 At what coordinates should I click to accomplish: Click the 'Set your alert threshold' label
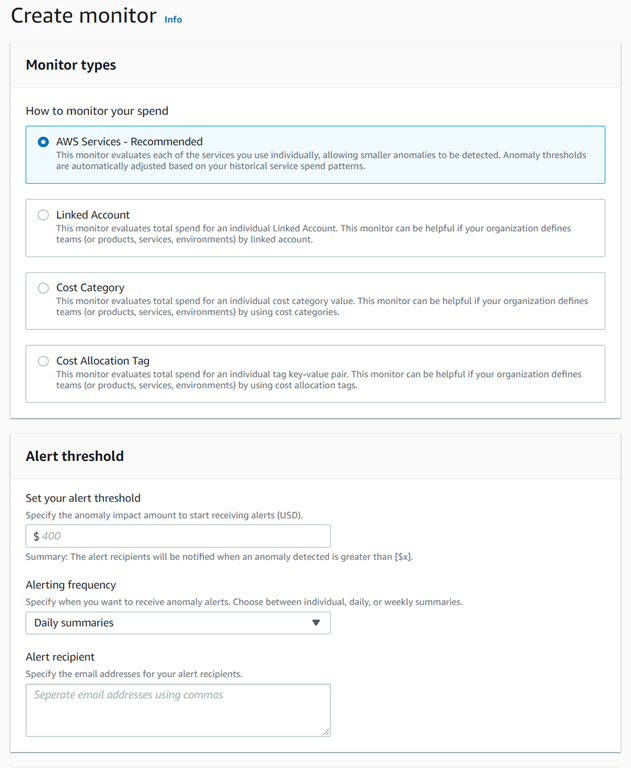(83, 498)
